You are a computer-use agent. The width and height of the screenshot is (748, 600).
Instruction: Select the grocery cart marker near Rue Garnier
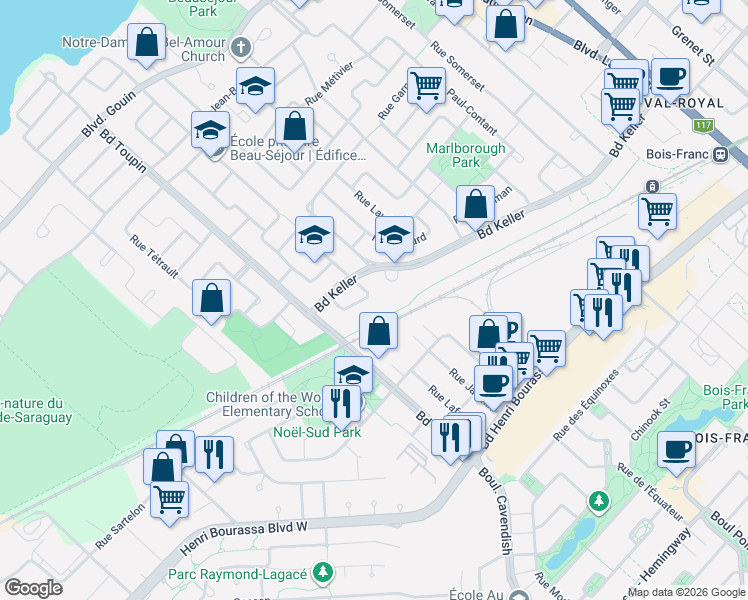pyautogui.click(x=426, y=87)
